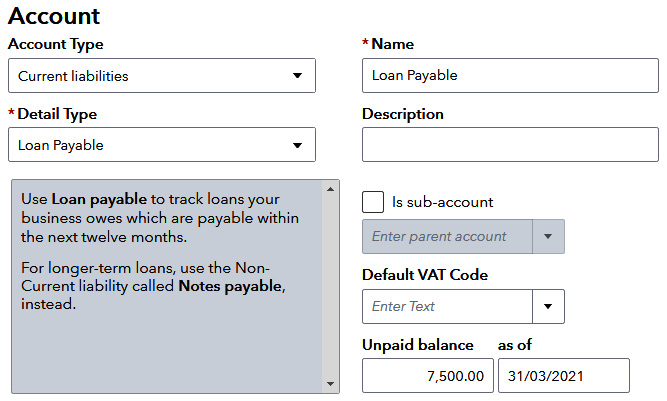667x401 pixels.
Task: Click the Account heading
Action: tap(54, 16)
